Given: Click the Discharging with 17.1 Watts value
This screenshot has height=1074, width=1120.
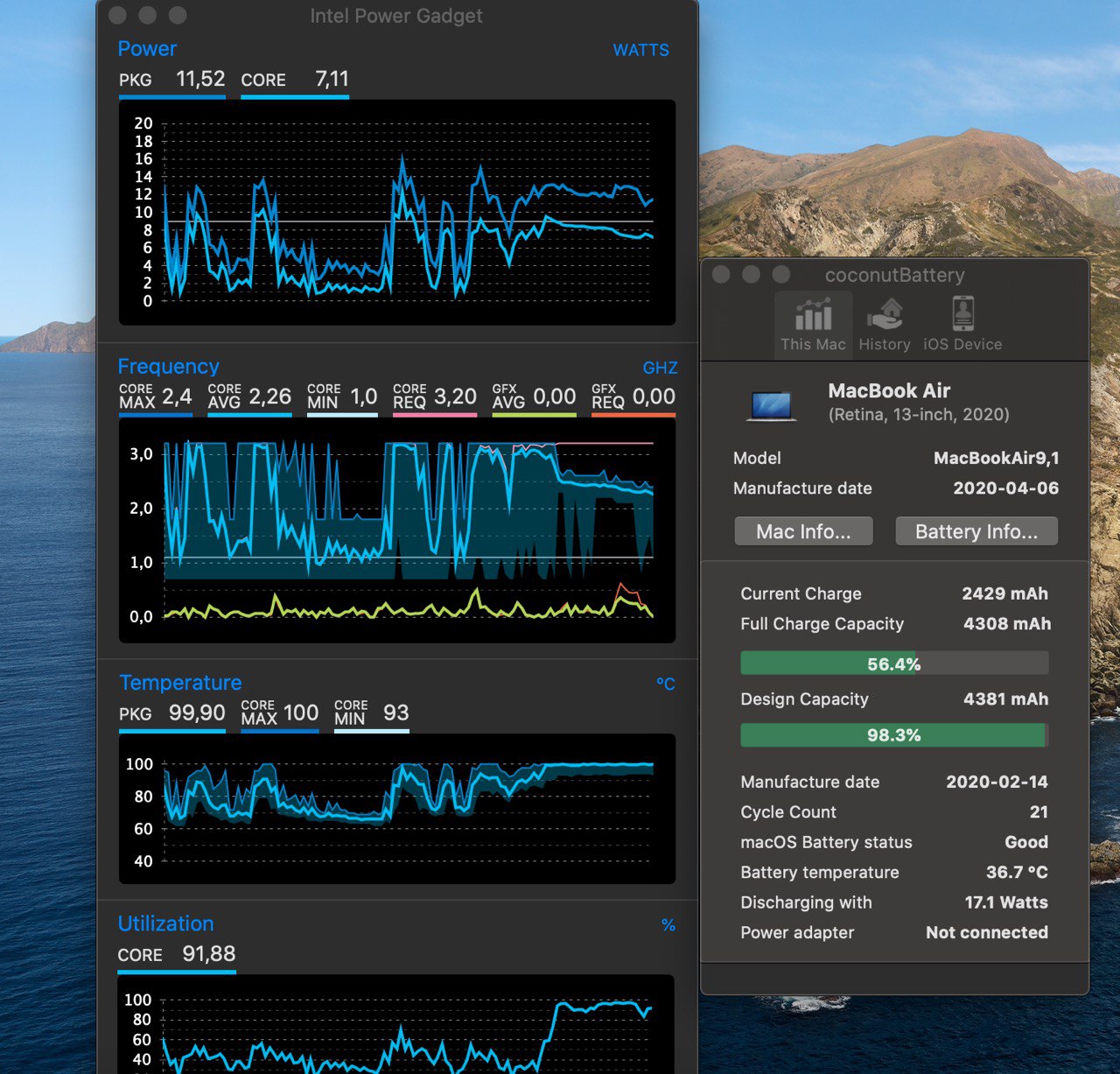Looking at the screenshot, I should coord(1006,902).
